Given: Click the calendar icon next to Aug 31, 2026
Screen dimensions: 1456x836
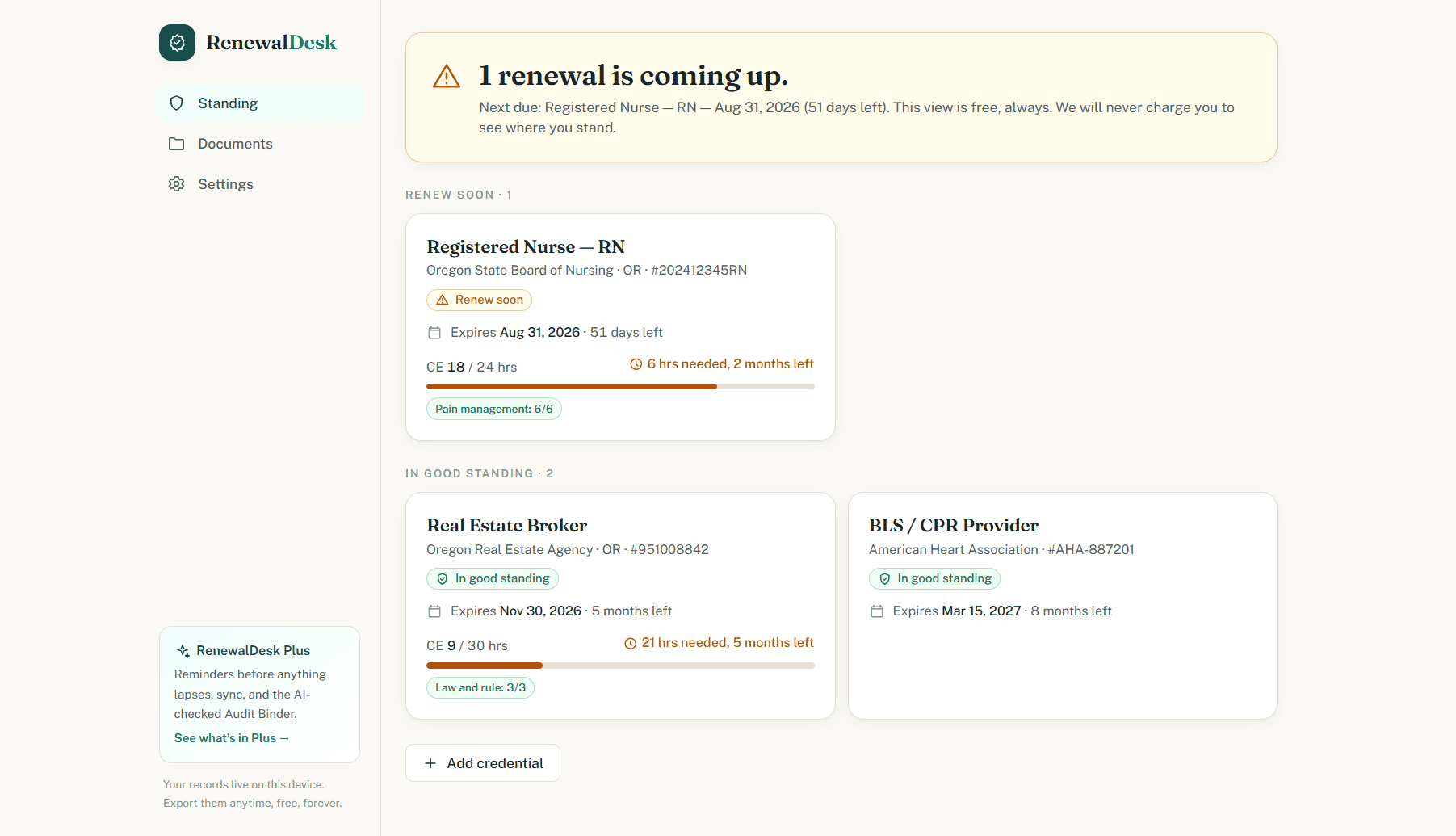Looking at the screenshot, I should (434, 333).
